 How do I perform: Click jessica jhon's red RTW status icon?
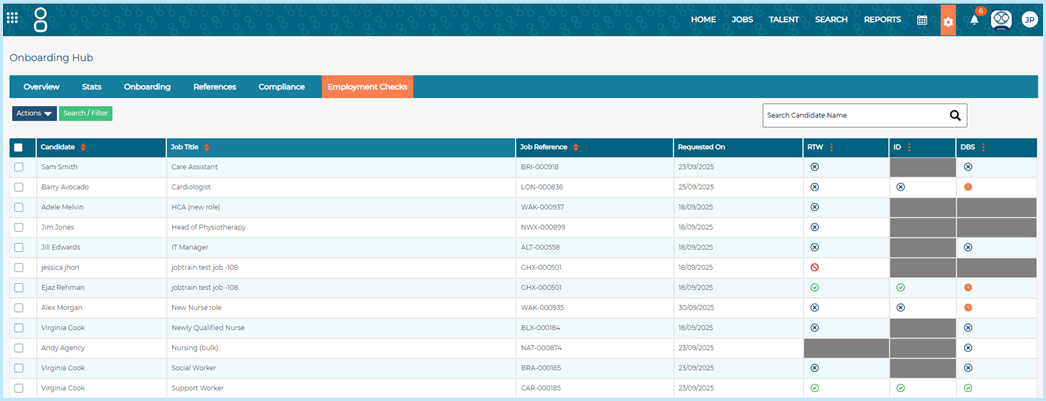coord(815,268)
